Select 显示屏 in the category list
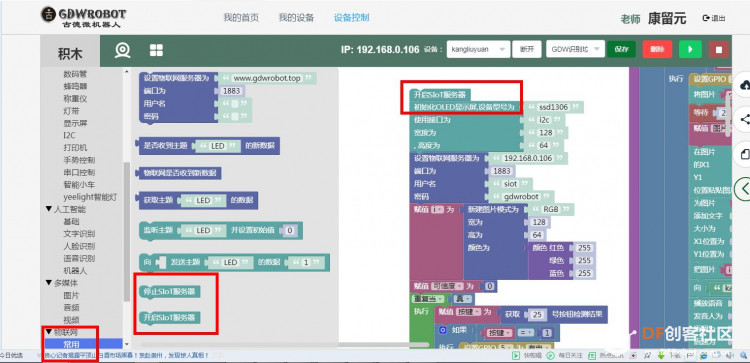This screenshot has height=363, width=750. click(75, 123)
